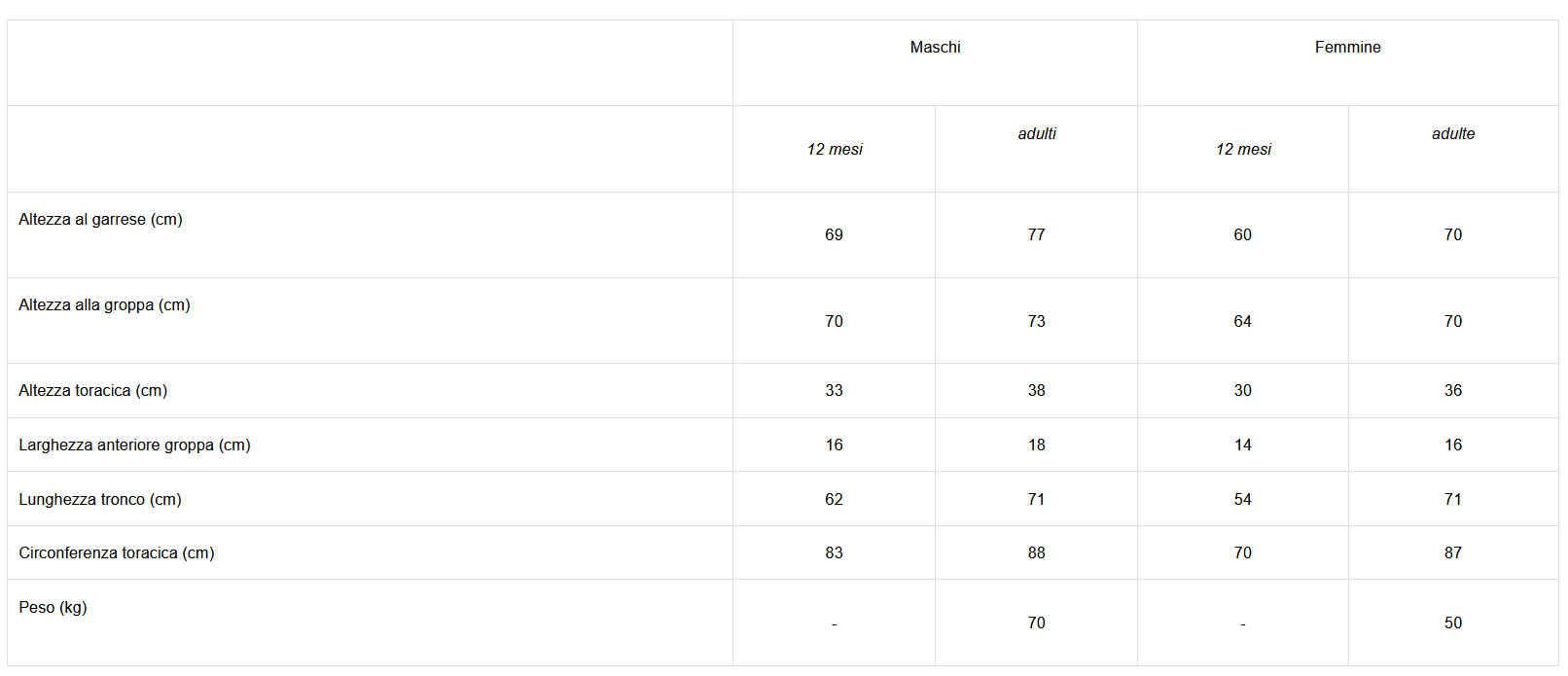The image size is (1568, 676).
Task: Click the 12 mesi subheader under Femmine
Action: point(1242,149)
